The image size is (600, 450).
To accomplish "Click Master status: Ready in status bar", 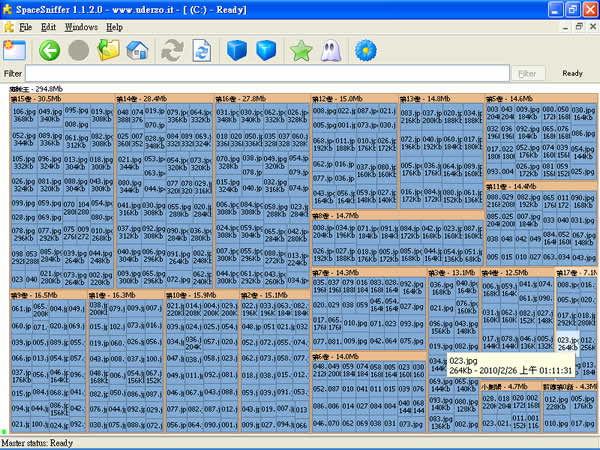I will coord(37,443).
